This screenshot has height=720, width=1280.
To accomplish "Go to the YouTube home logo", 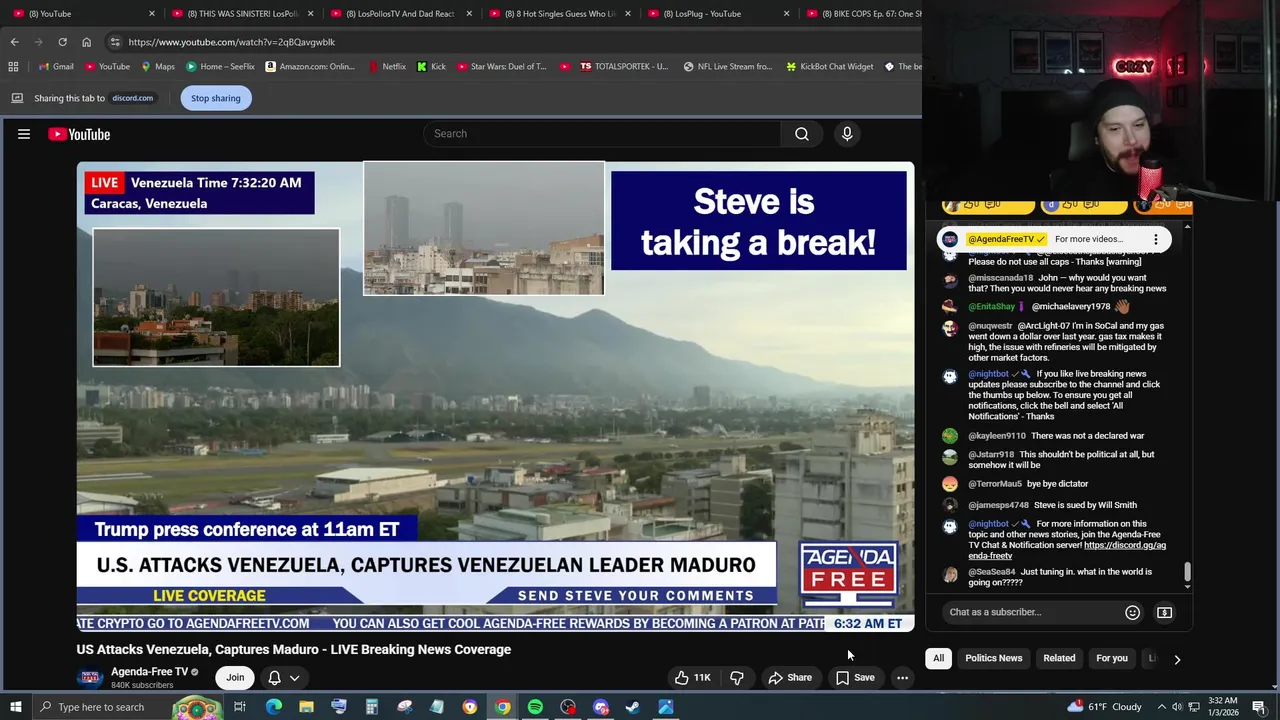I will [x=79, y=134].
